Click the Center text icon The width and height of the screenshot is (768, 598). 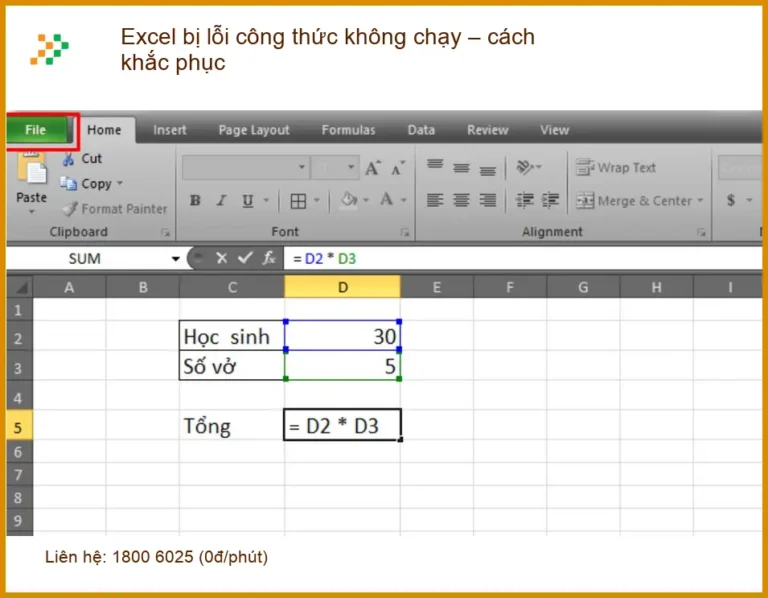[461, 200]
